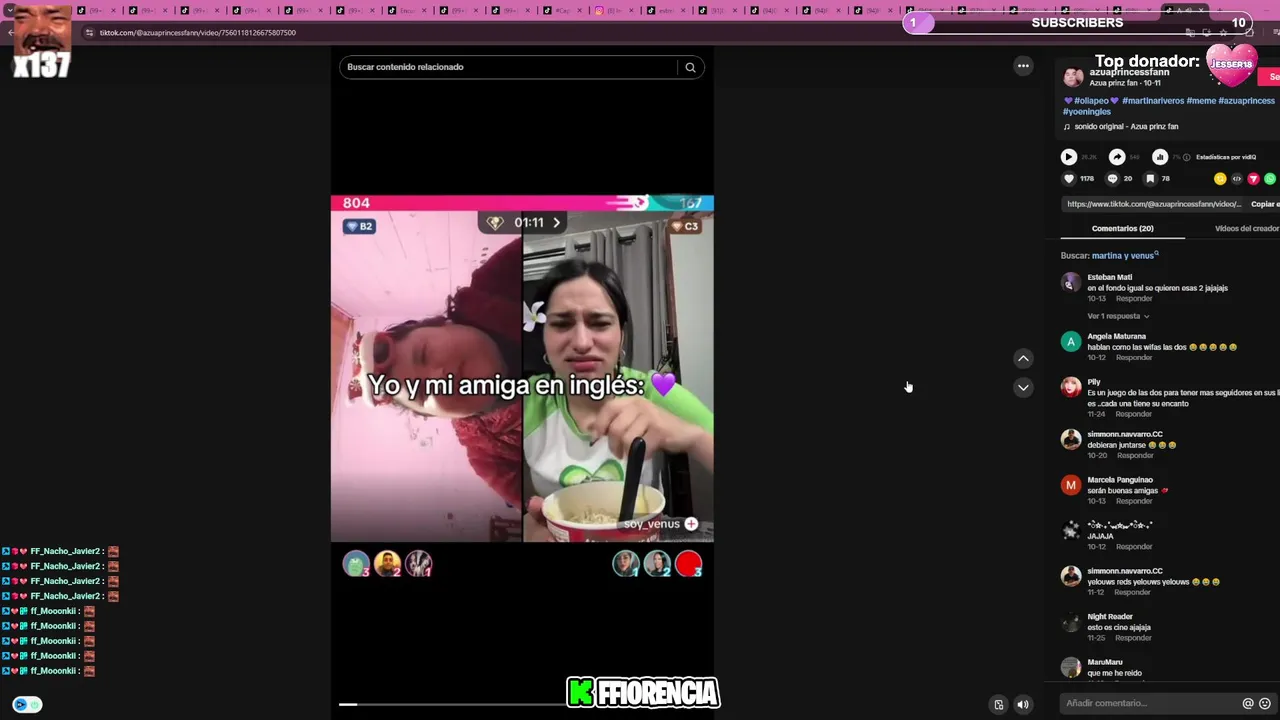Click the 'martina y venus' search suggestion
The height and width of the screenshot is (720, 1280).
(1123, 256)
